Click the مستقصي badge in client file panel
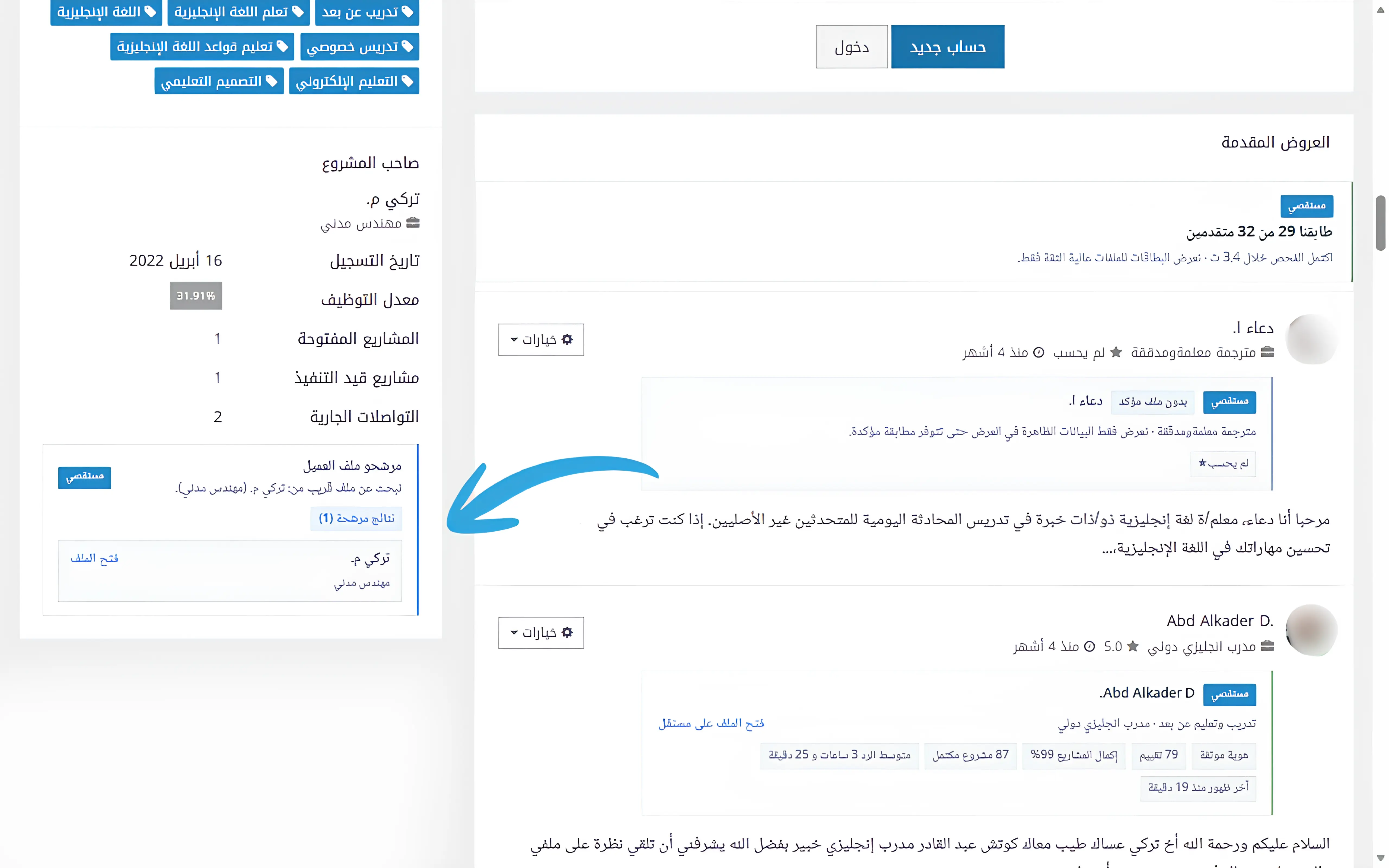This screenshot has width=1389, height=868. coord(84,477)
